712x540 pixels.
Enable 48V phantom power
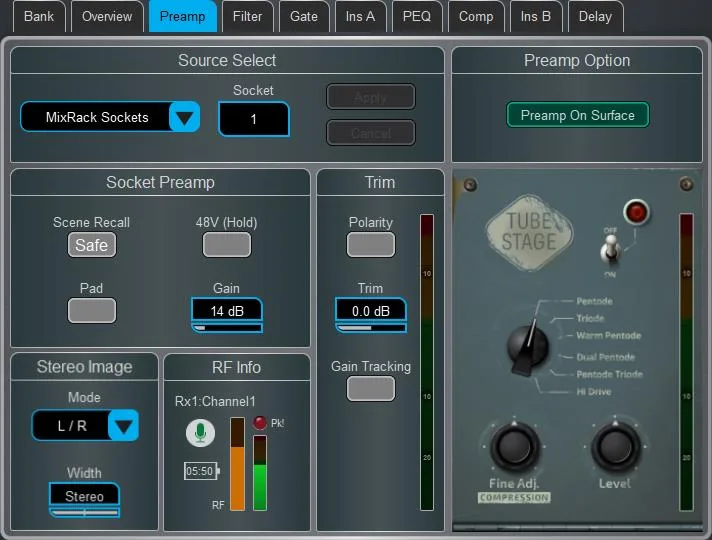[227, 245]
